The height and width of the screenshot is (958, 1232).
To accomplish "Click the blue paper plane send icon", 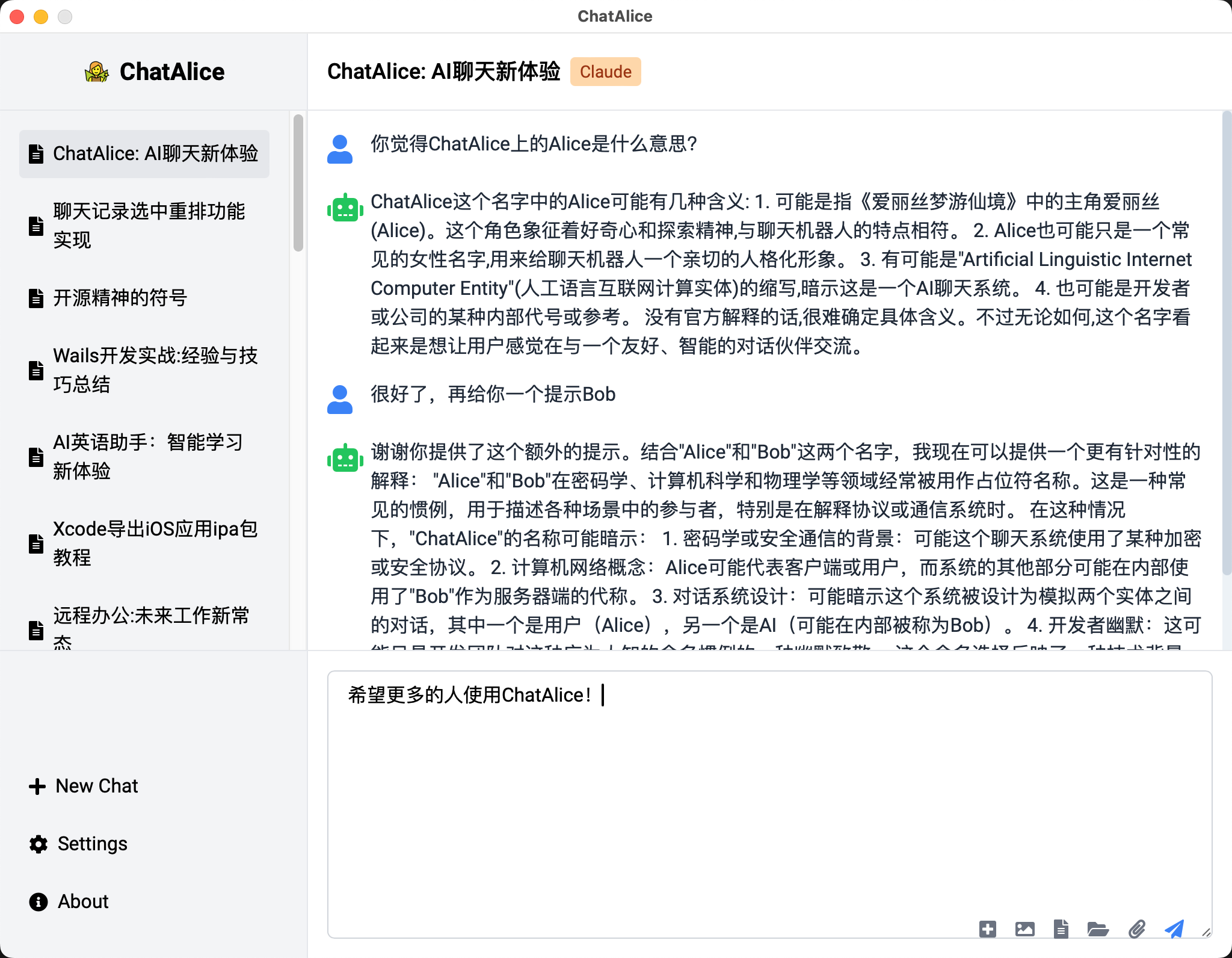I will tap(1174, 929).
